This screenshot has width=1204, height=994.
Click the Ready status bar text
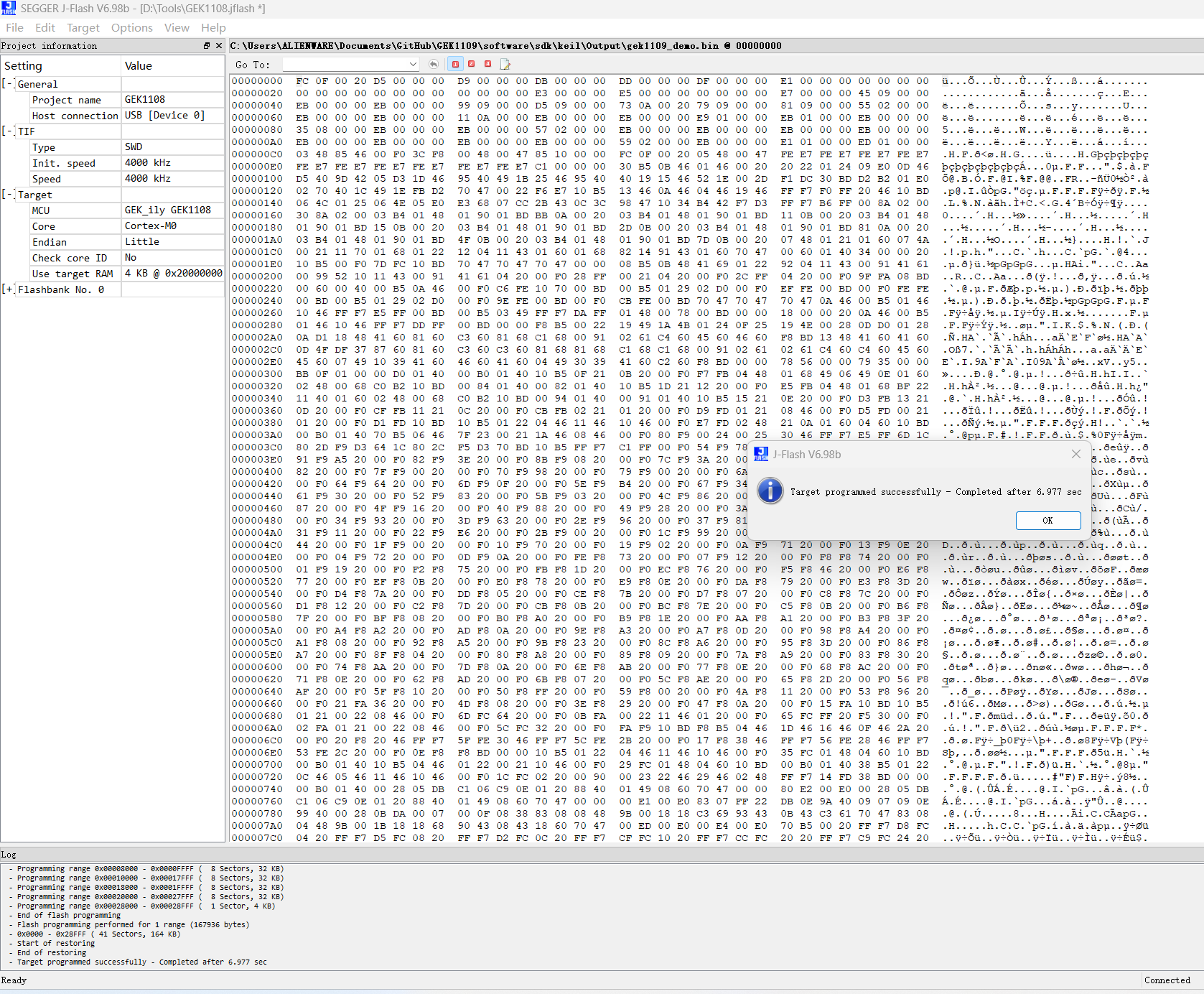click(14, 980)
